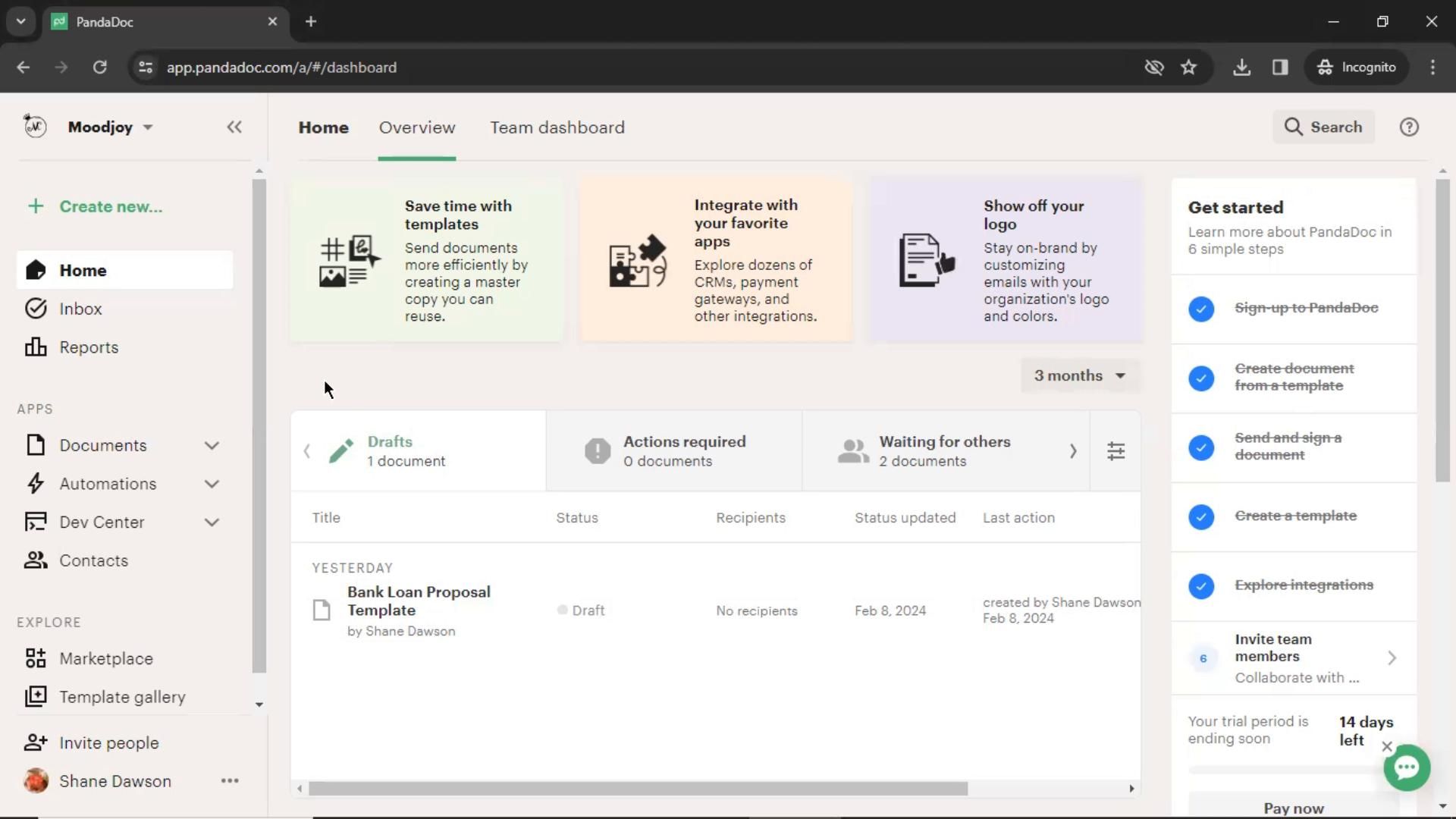Open the 3 months date range dropdown
Image resolution: width=1456 pixels, height=819 pixels.
click(x=1080, y=375)
